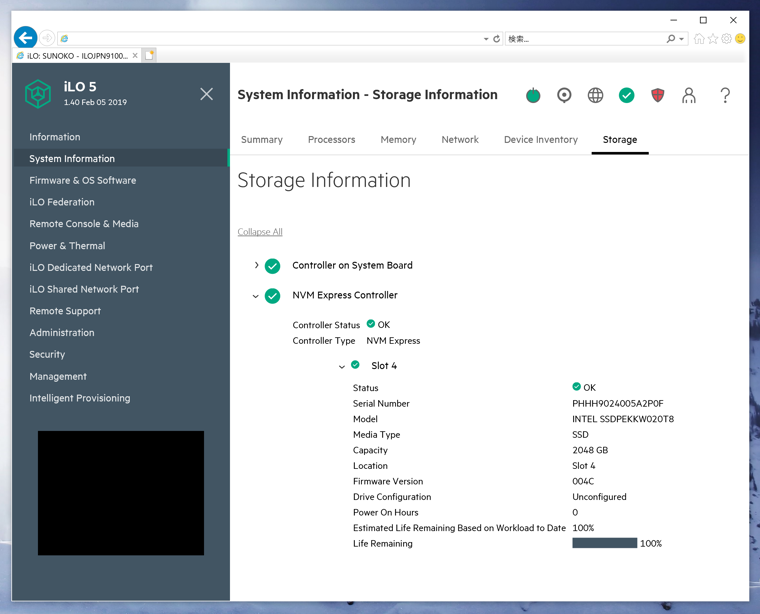The width and height of the screenshot is (760, 614).
Task: Open iLO Shared Network Port page
Action: click(x=84, y=289)
